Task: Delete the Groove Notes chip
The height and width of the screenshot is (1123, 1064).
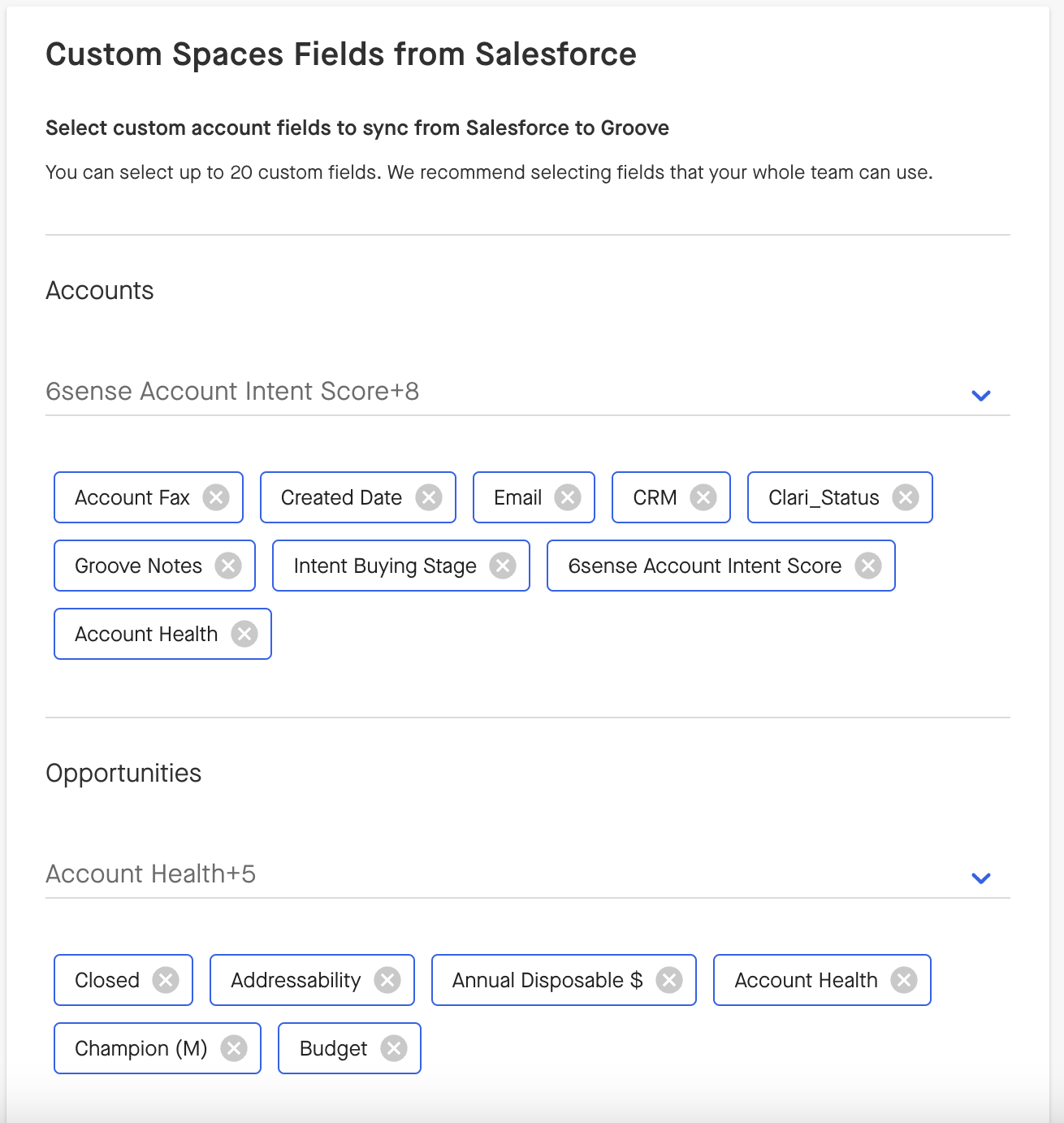Action: (x=228, y=566)
